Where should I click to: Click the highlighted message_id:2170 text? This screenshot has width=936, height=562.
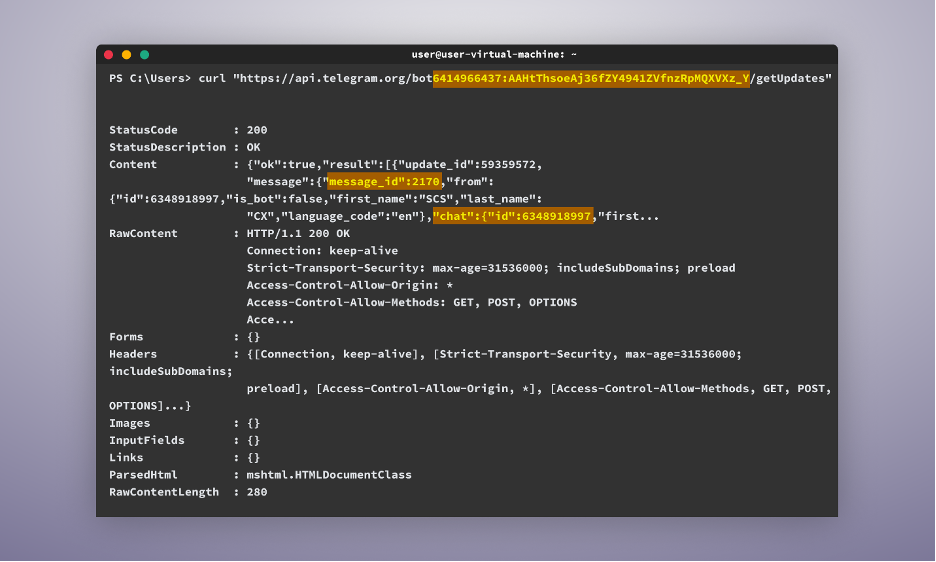tap(384, 182)
